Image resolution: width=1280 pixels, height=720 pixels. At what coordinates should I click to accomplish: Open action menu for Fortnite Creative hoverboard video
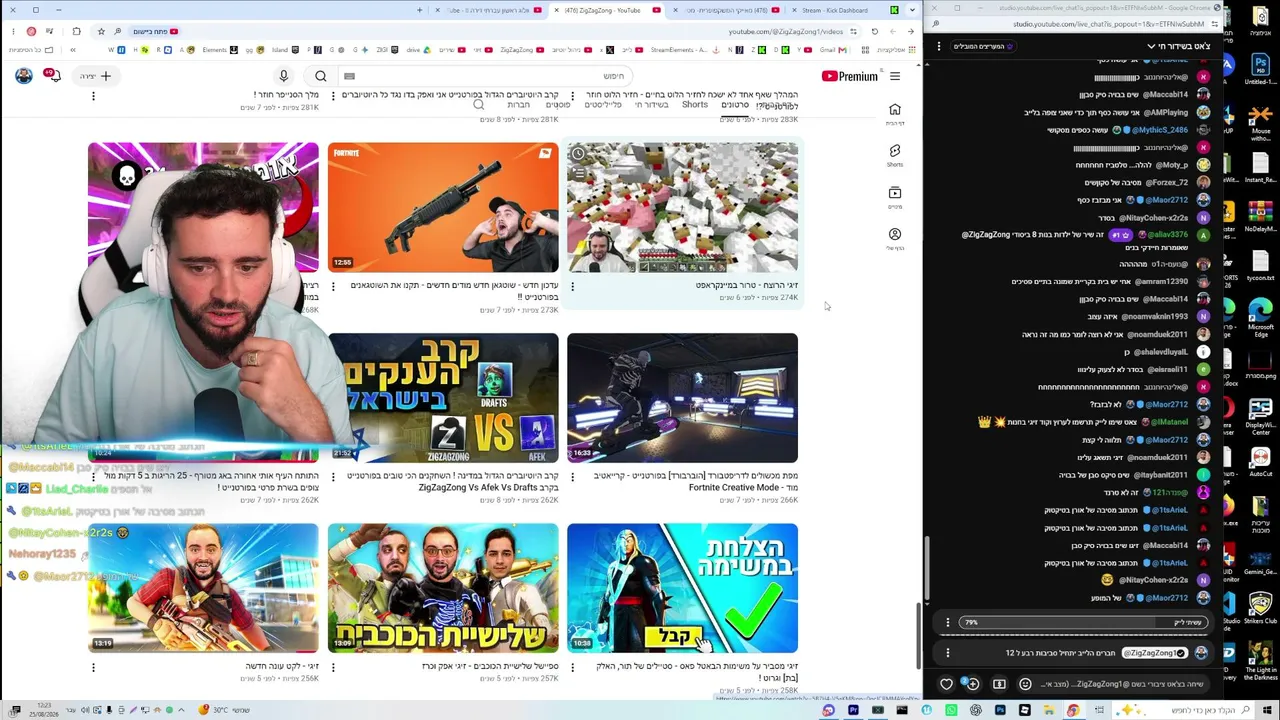[572, 476]
